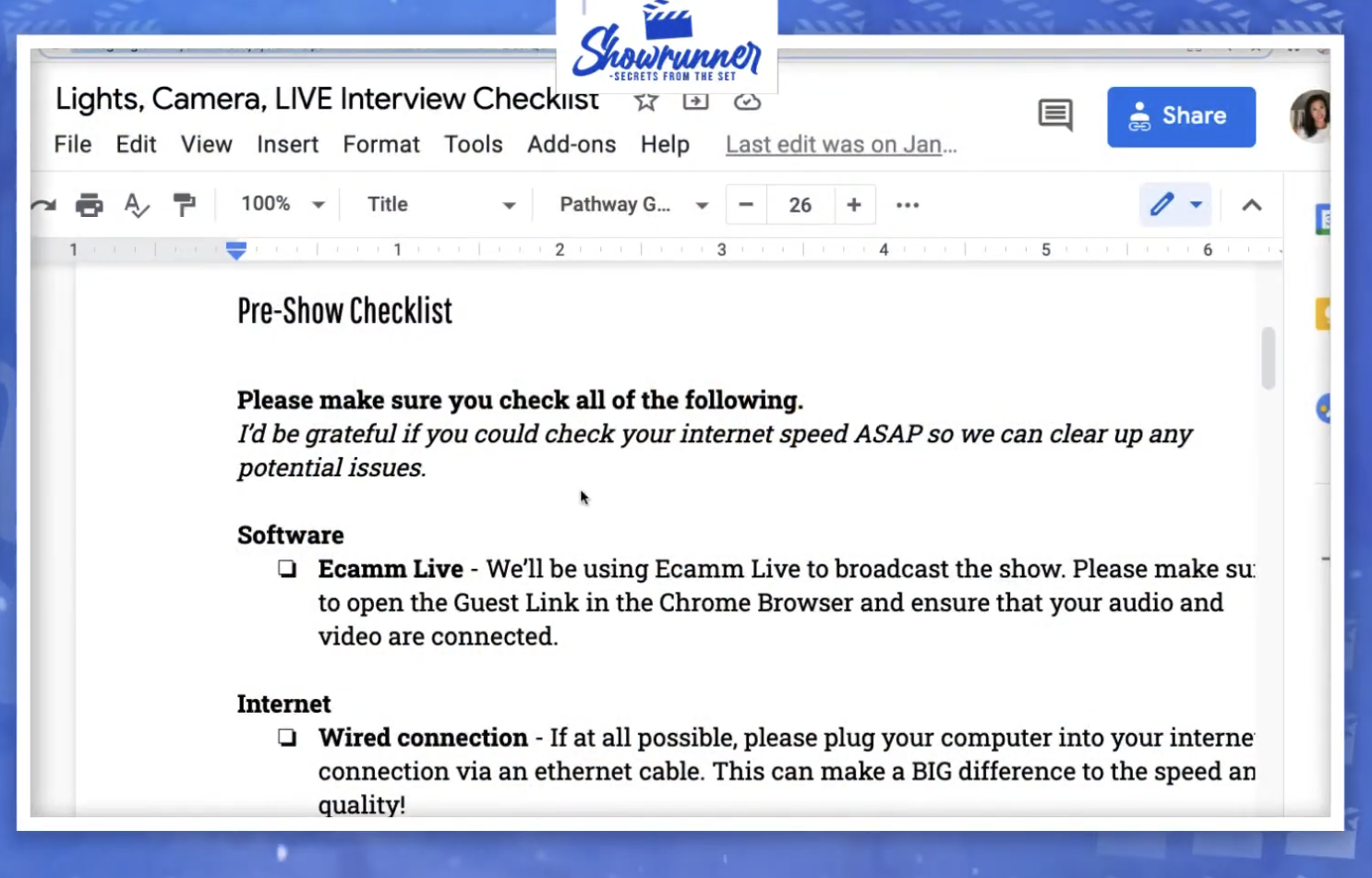Open comment history
1372x878 pixels.
(x=1054, y=114)
